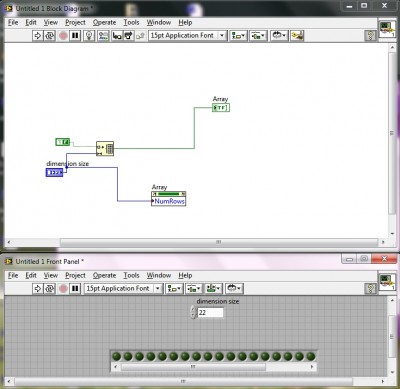The image size is (400, 389).
Task: Click Step Over button in Block Diagram
Action: pyautogui.click(x=128, y=36)
